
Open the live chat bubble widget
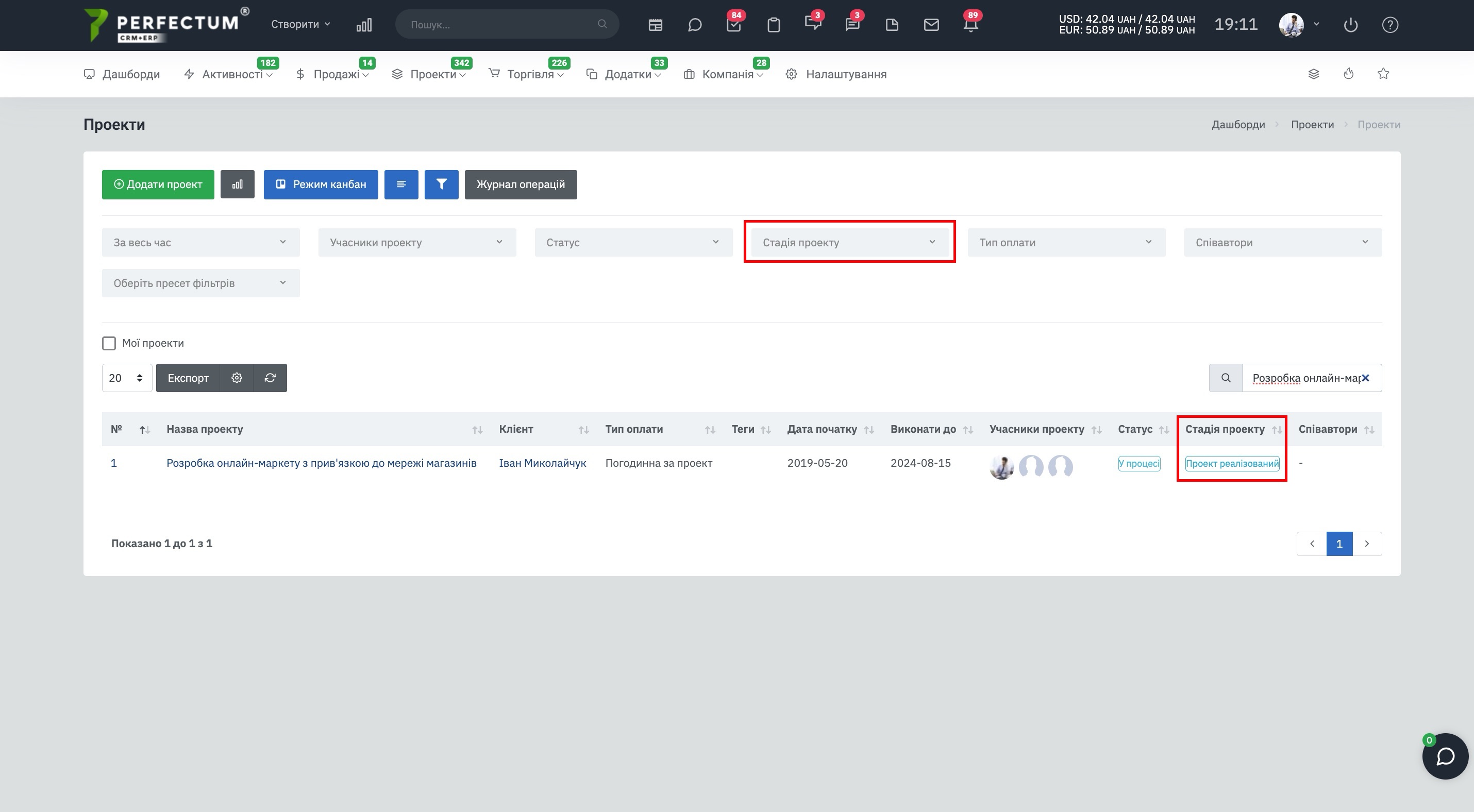1445,756
